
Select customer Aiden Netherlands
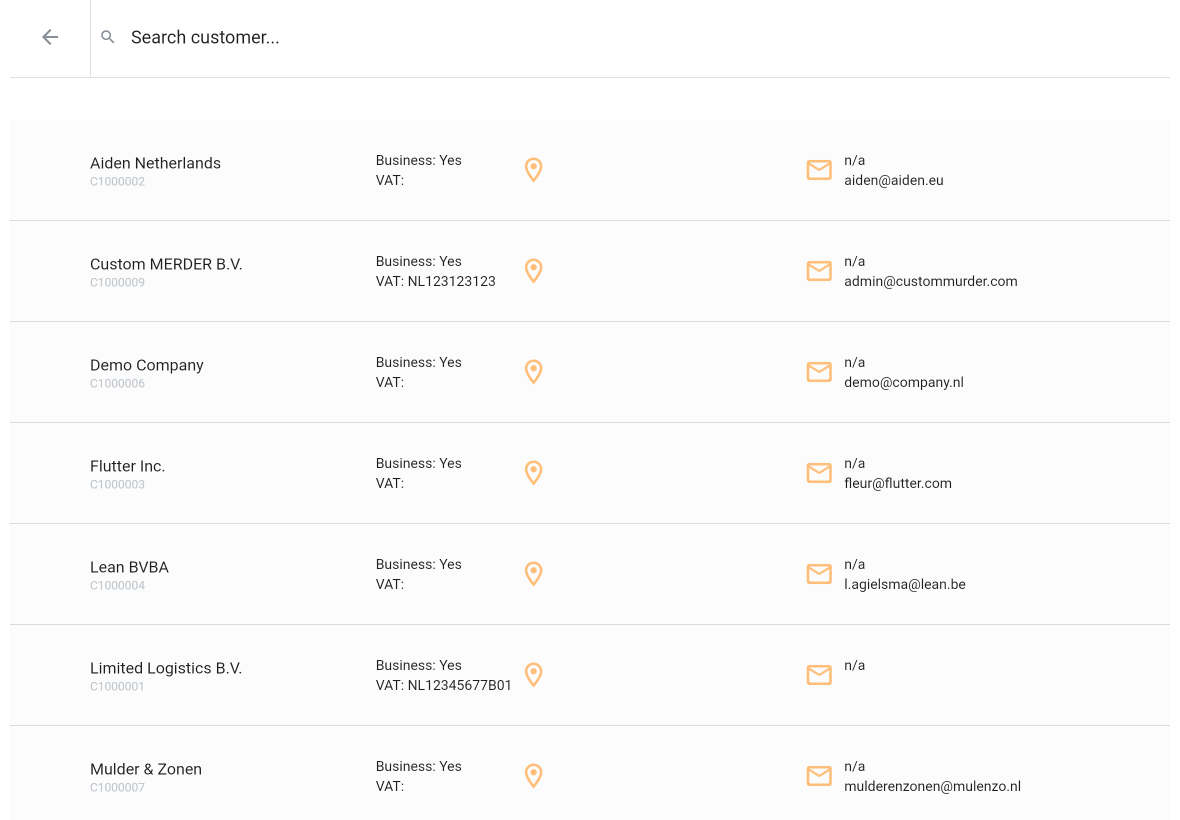155,163
